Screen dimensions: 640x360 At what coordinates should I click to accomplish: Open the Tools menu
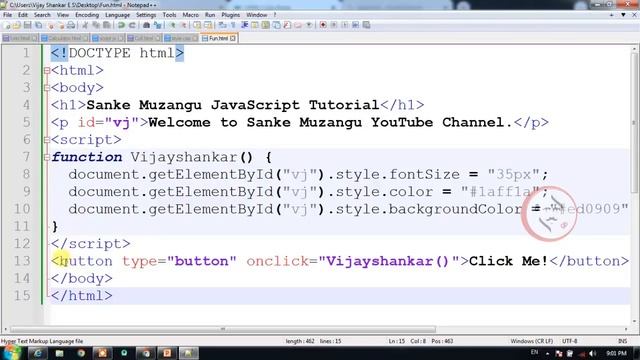169,15
